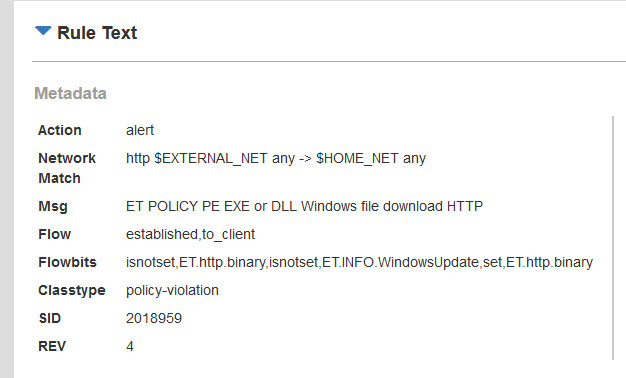626x378 pixels.
Task: Select the policy-violation classtype value
Action: tap(172, 290)
